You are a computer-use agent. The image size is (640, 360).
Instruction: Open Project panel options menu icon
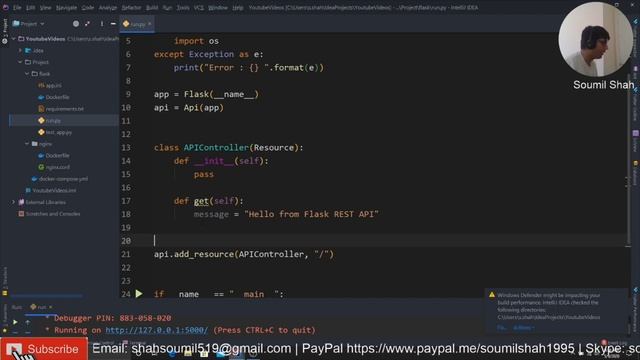coord(102,24)
